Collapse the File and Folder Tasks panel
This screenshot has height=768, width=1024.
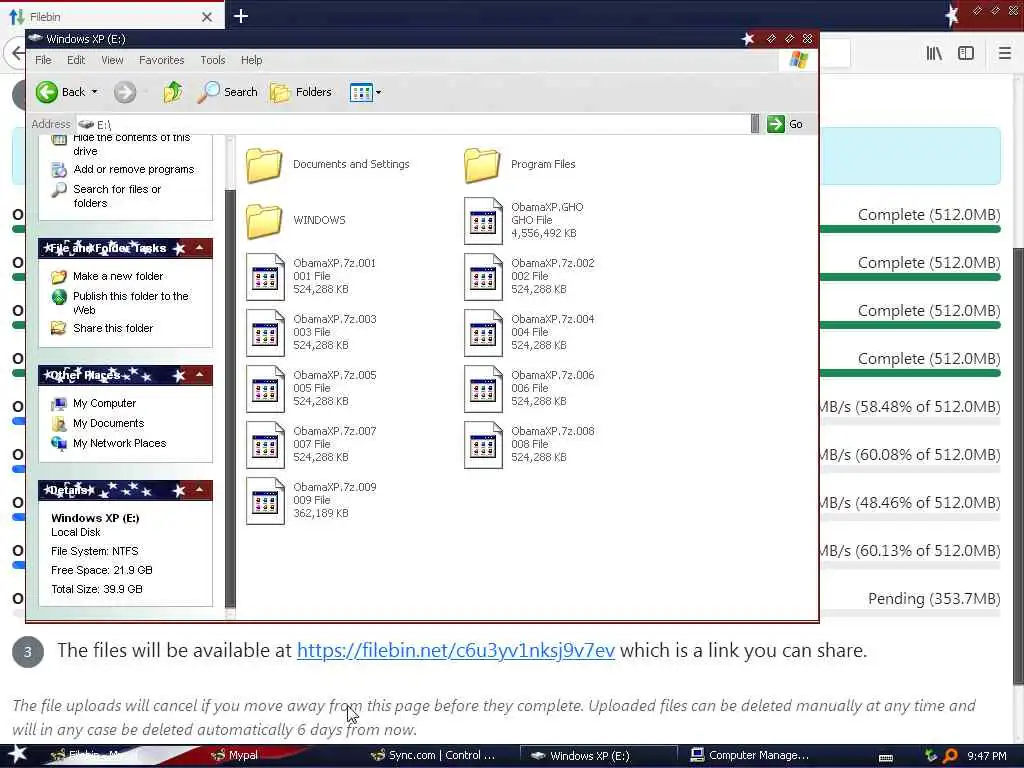[x=199, y=248]
